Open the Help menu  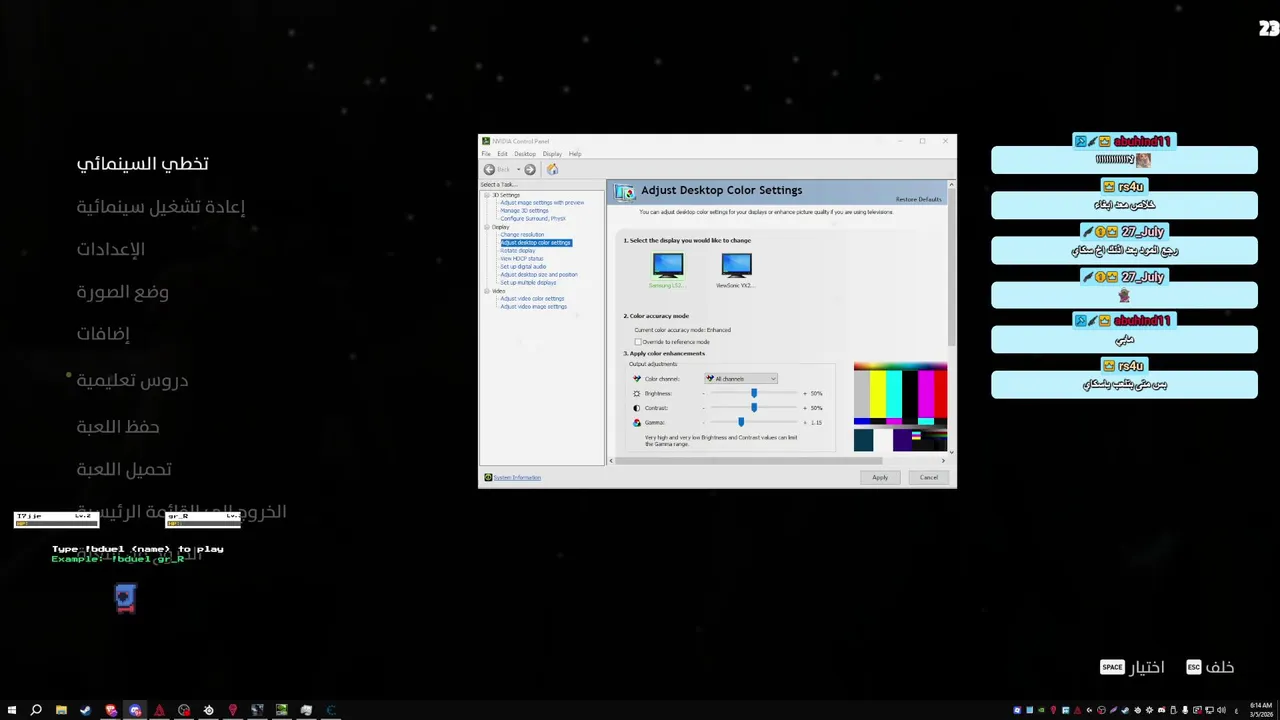click(575, 154)
